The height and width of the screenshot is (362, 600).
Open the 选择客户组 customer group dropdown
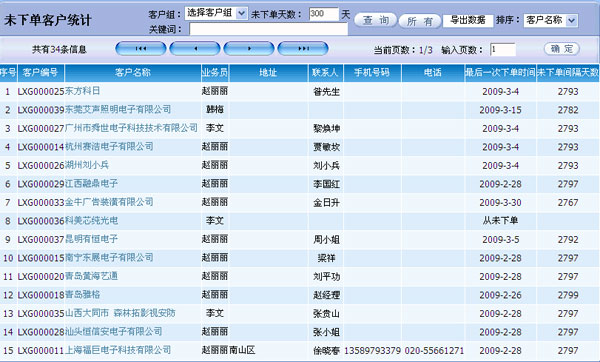[x=216, y=13]
